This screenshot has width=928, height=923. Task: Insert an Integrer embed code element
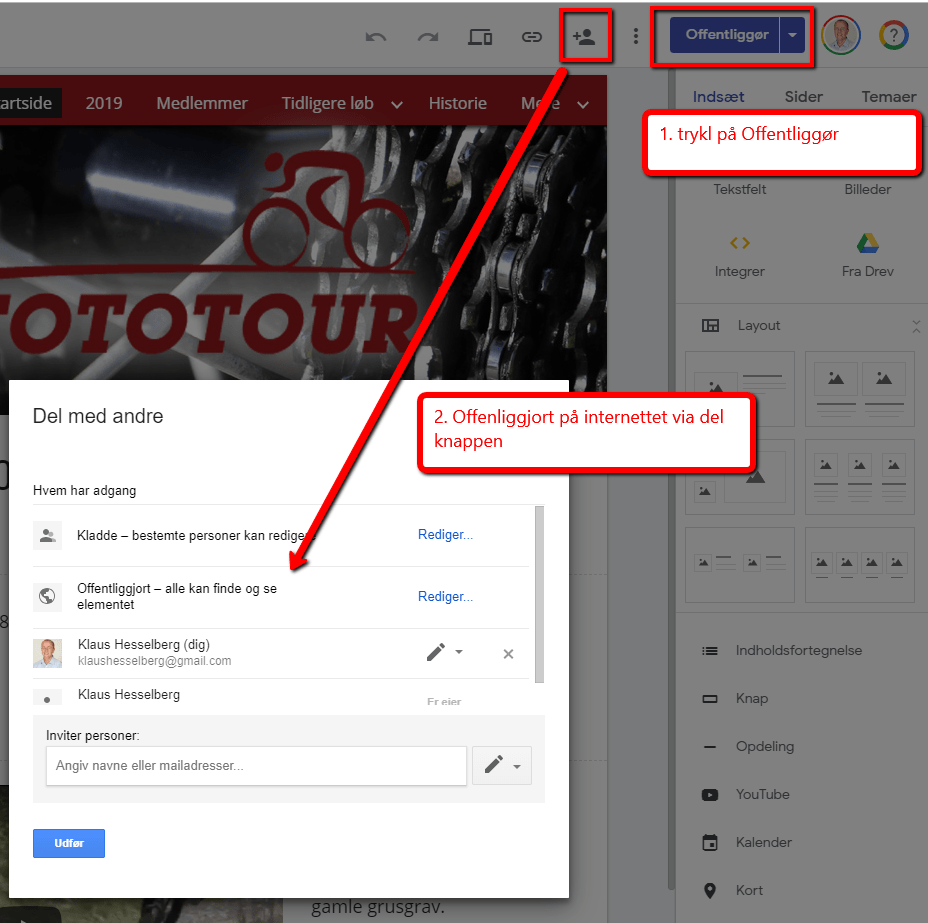739,256
